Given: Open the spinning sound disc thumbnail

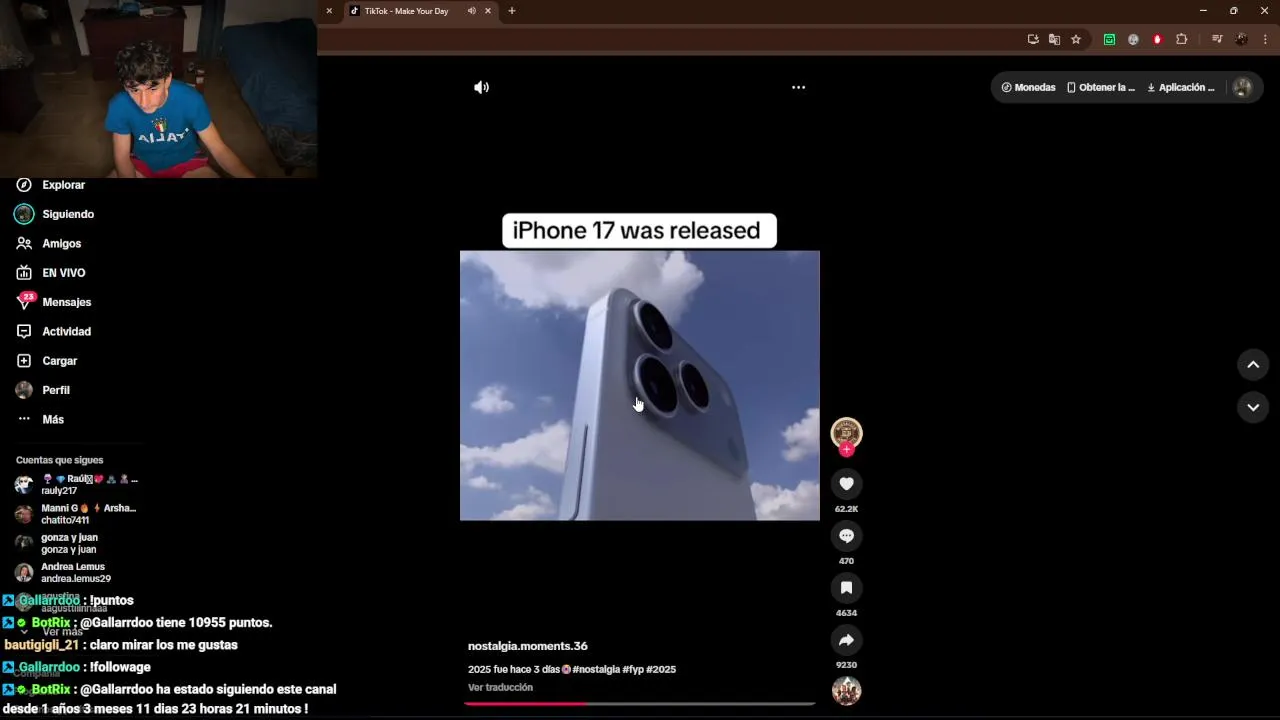Looking at the screenshot, I should point(846,691).
